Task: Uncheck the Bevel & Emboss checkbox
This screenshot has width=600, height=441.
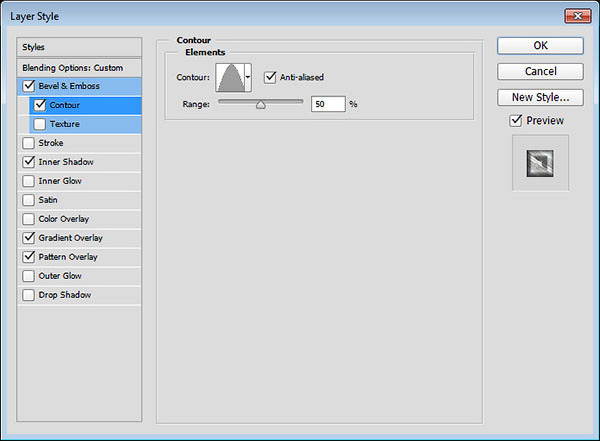Action: click(29, 86)
